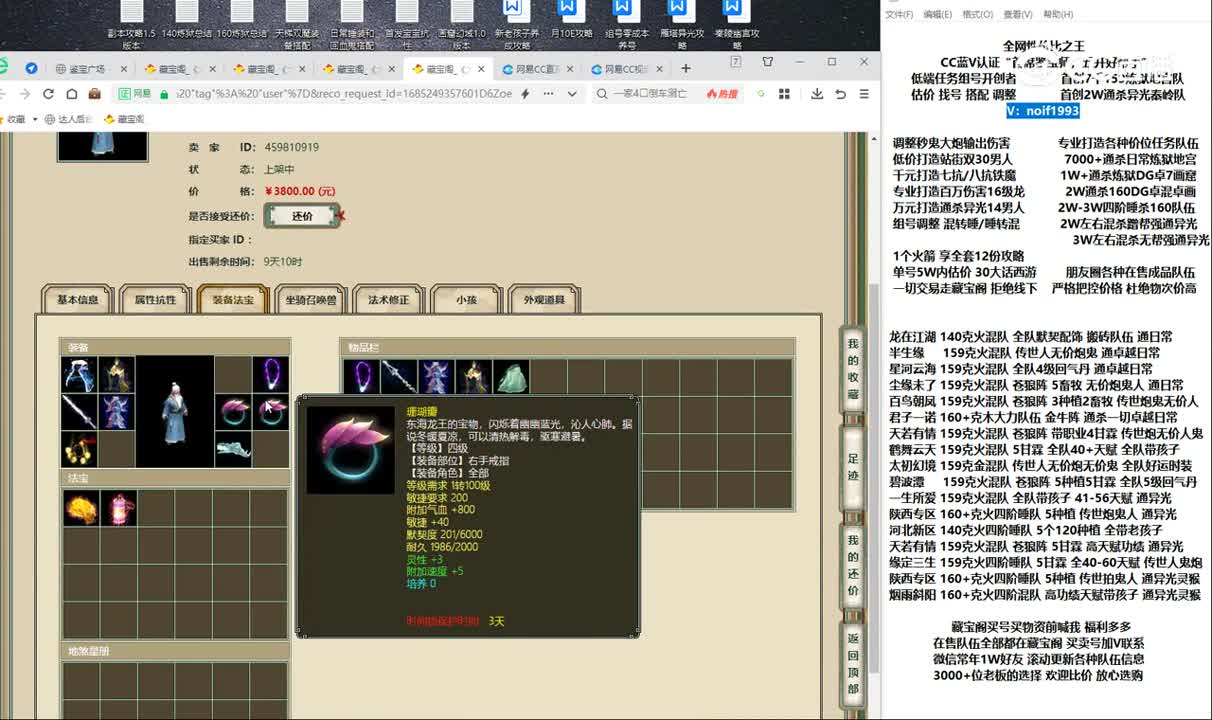Select the purple necklace in 物品栏
Viewport: 1212px width, 720px height.
click(360, 376)
